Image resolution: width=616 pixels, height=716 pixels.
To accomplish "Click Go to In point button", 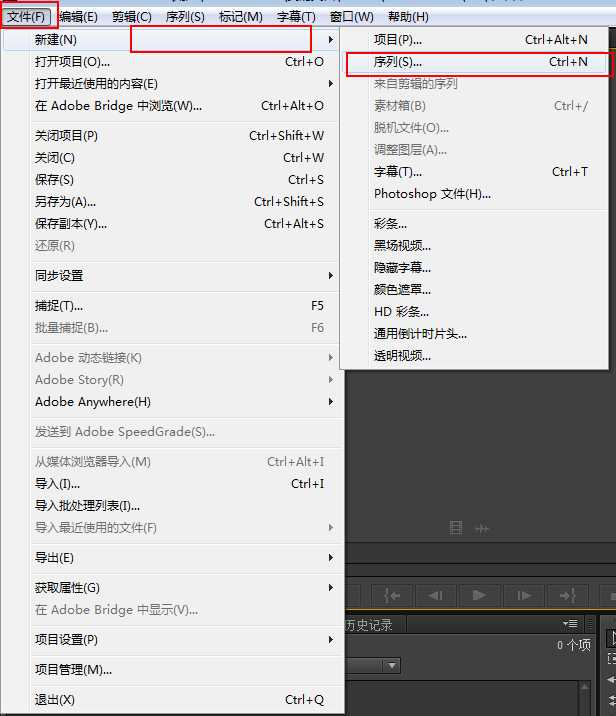I will click(x=392, y=595).
